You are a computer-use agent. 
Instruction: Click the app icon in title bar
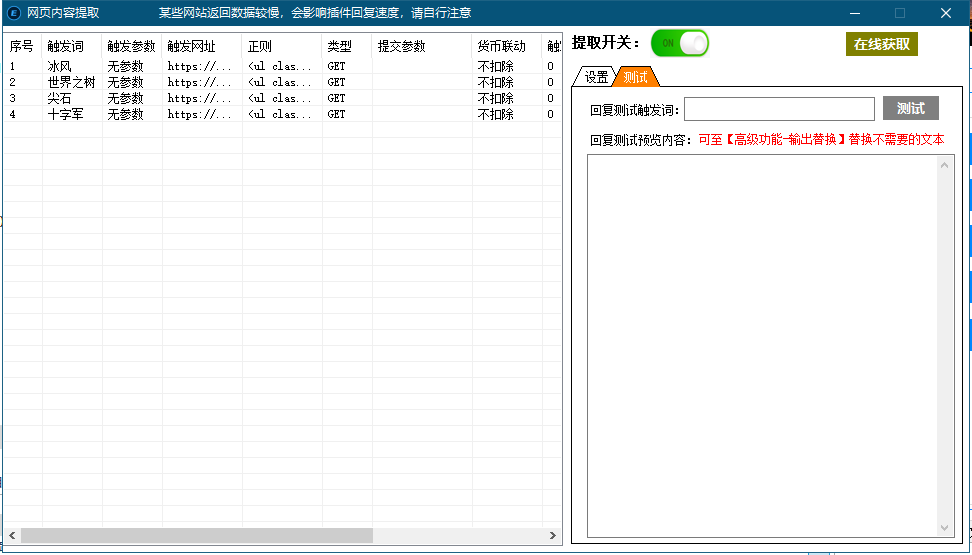[x=14, y=13]
